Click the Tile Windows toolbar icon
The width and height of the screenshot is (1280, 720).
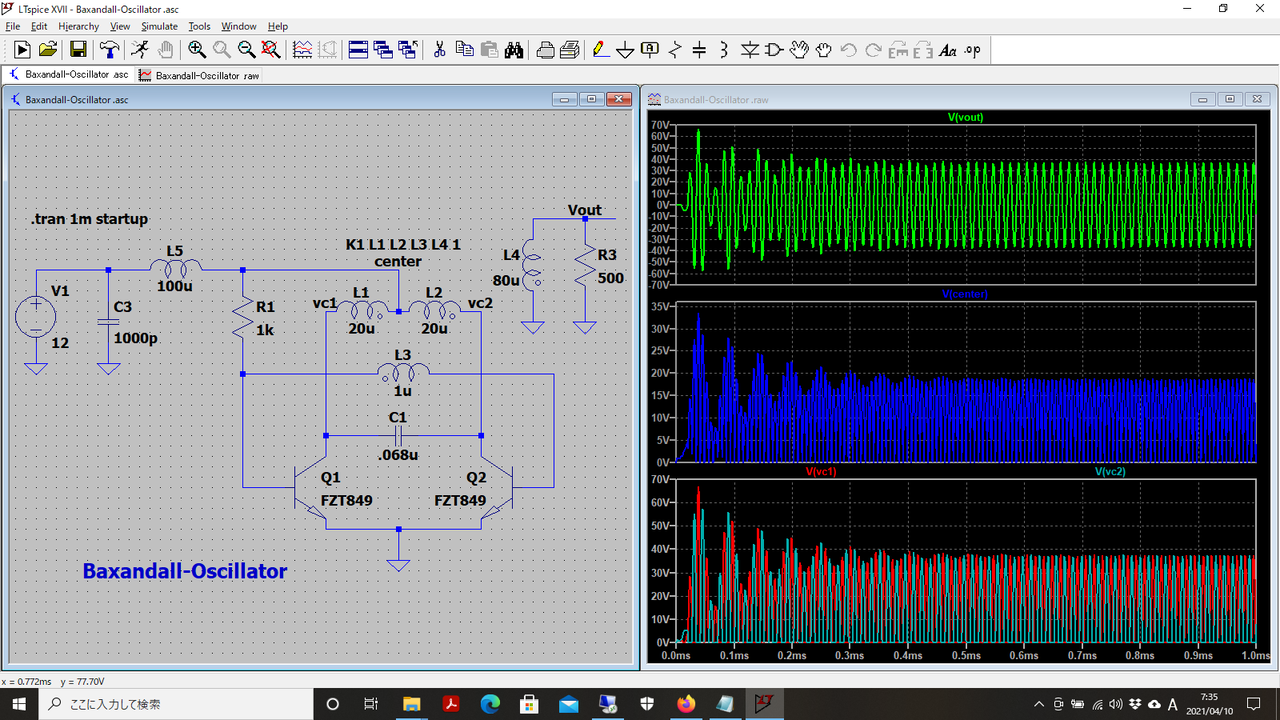point(358,49)
